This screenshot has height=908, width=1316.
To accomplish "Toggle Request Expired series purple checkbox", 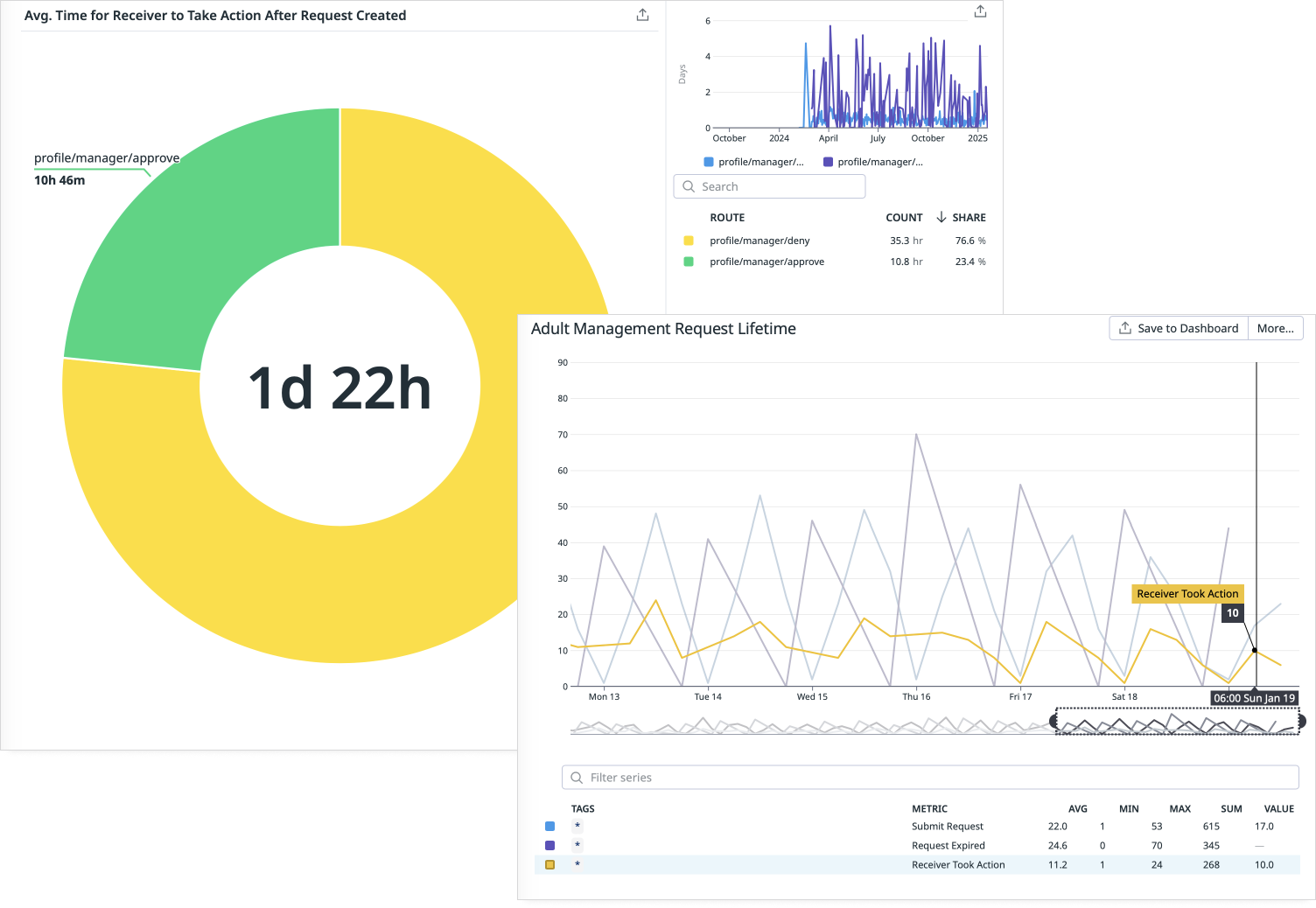I will point(549,846).
